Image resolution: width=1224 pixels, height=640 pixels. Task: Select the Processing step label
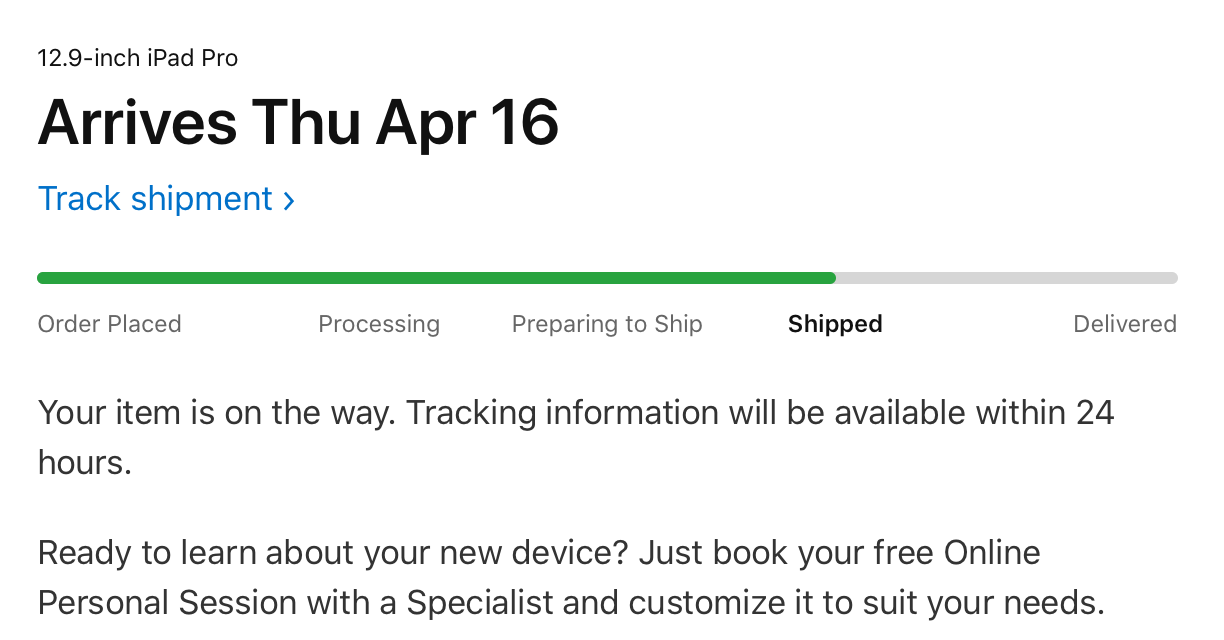(x=379, y=324)
